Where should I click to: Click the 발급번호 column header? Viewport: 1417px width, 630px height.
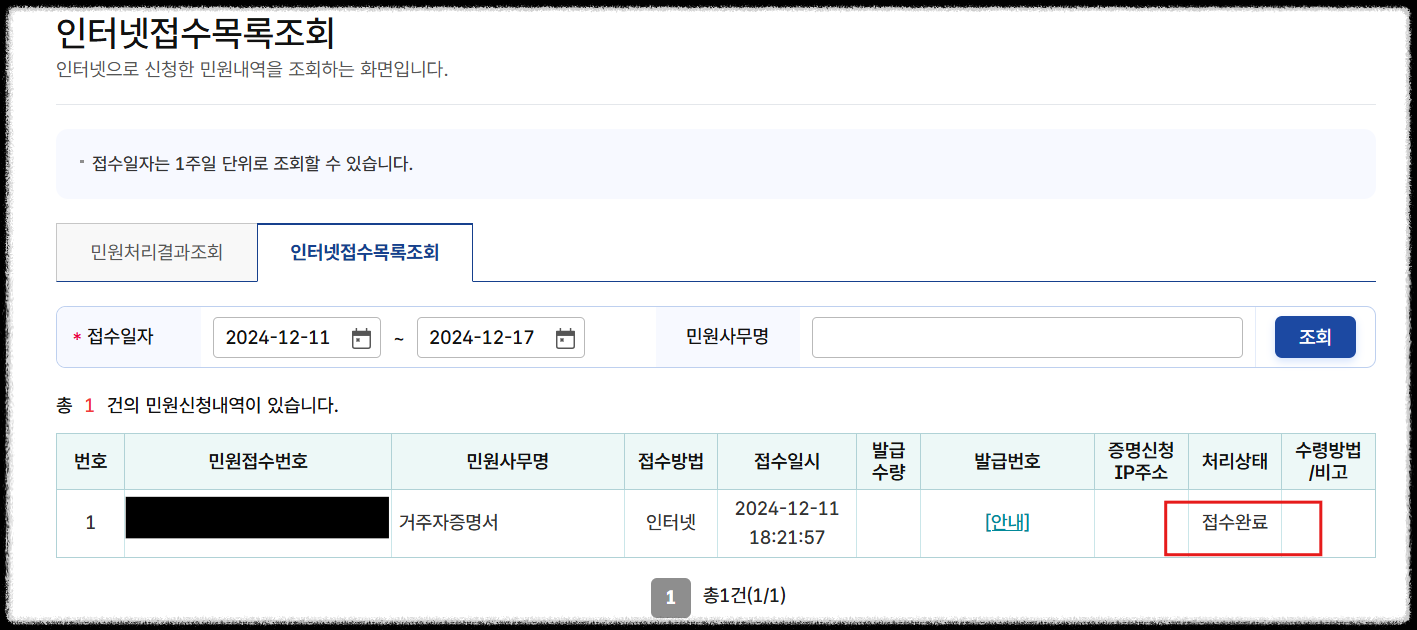coord(1006,461)
